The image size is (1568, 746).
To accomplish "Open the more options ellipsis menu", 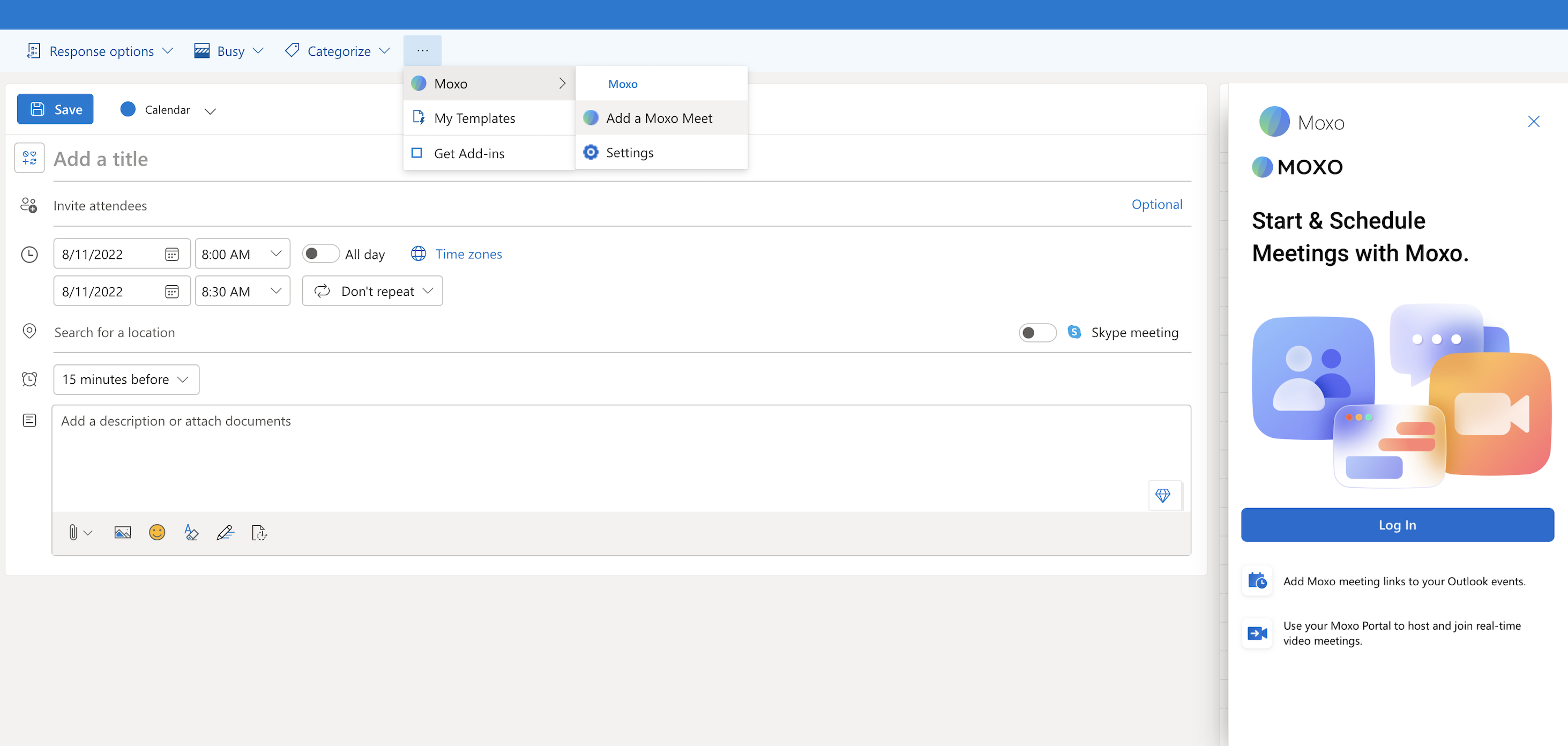I will tap(422, 50).
